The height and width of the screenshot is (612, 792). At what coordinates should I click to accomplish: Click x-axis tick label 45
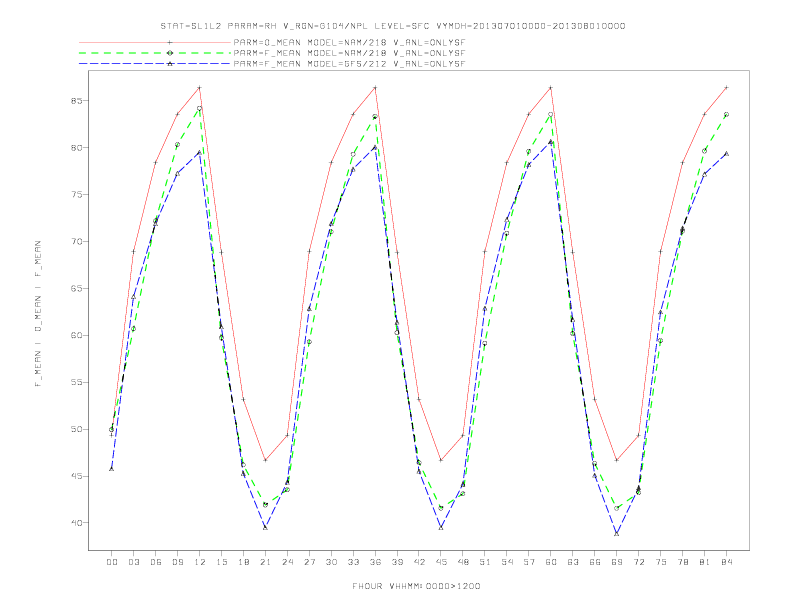441,562
